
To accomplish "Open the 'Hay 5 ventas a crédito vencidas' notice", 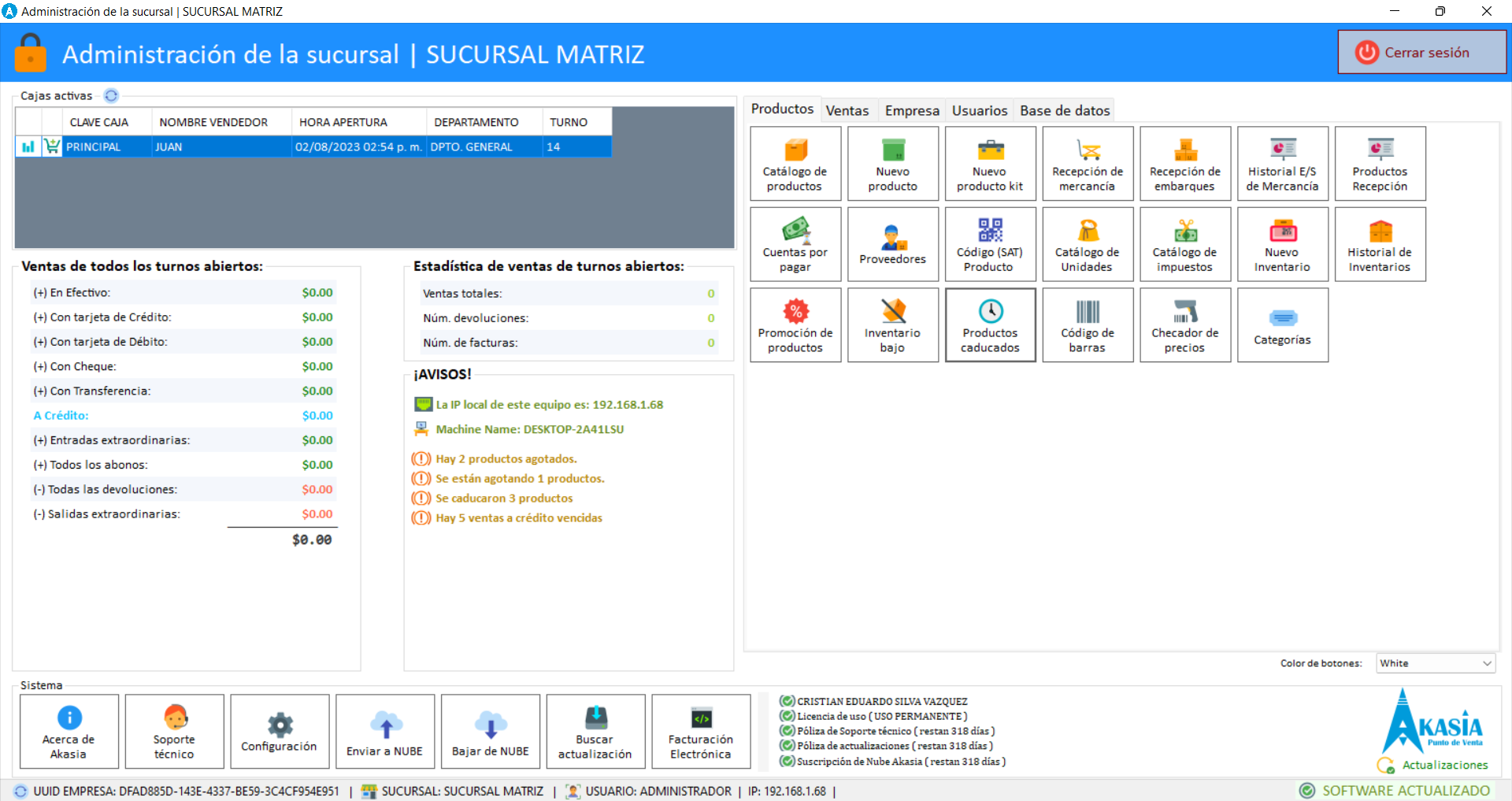I will 518,517.
